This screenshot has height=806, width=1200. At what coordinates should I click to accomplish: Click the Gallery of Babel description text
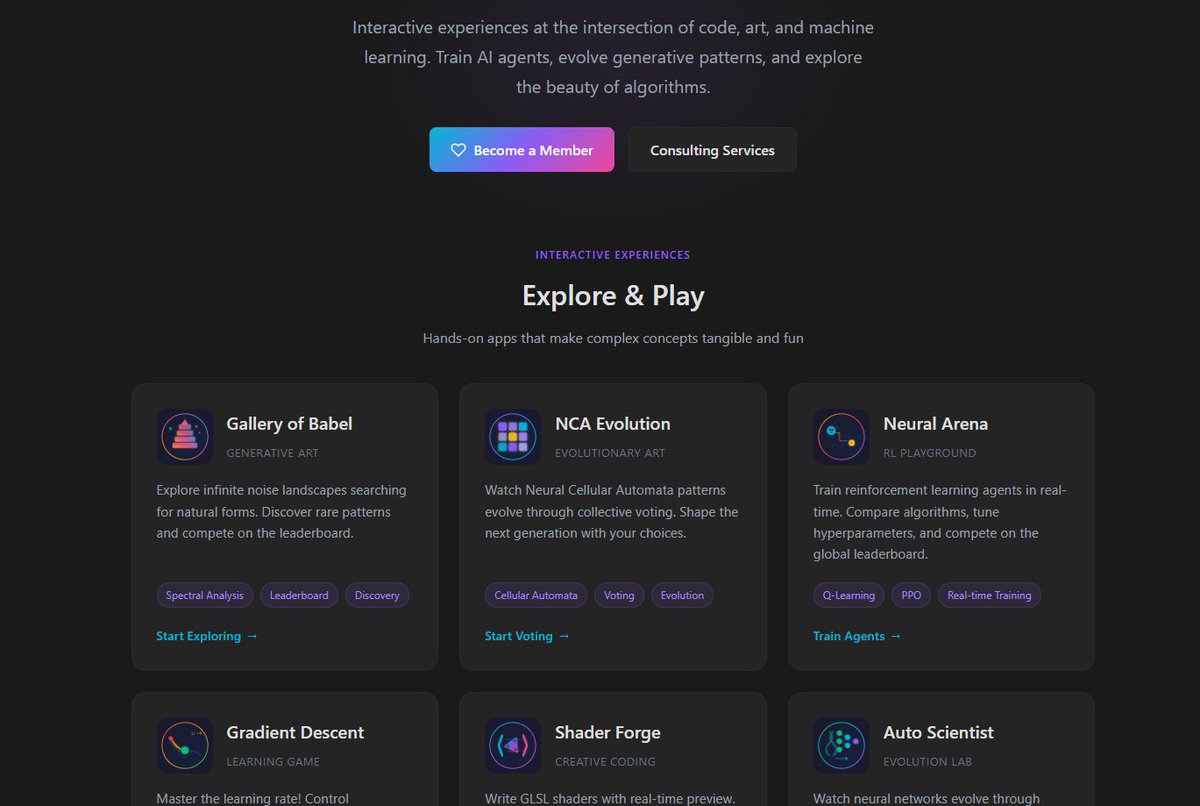281,512
